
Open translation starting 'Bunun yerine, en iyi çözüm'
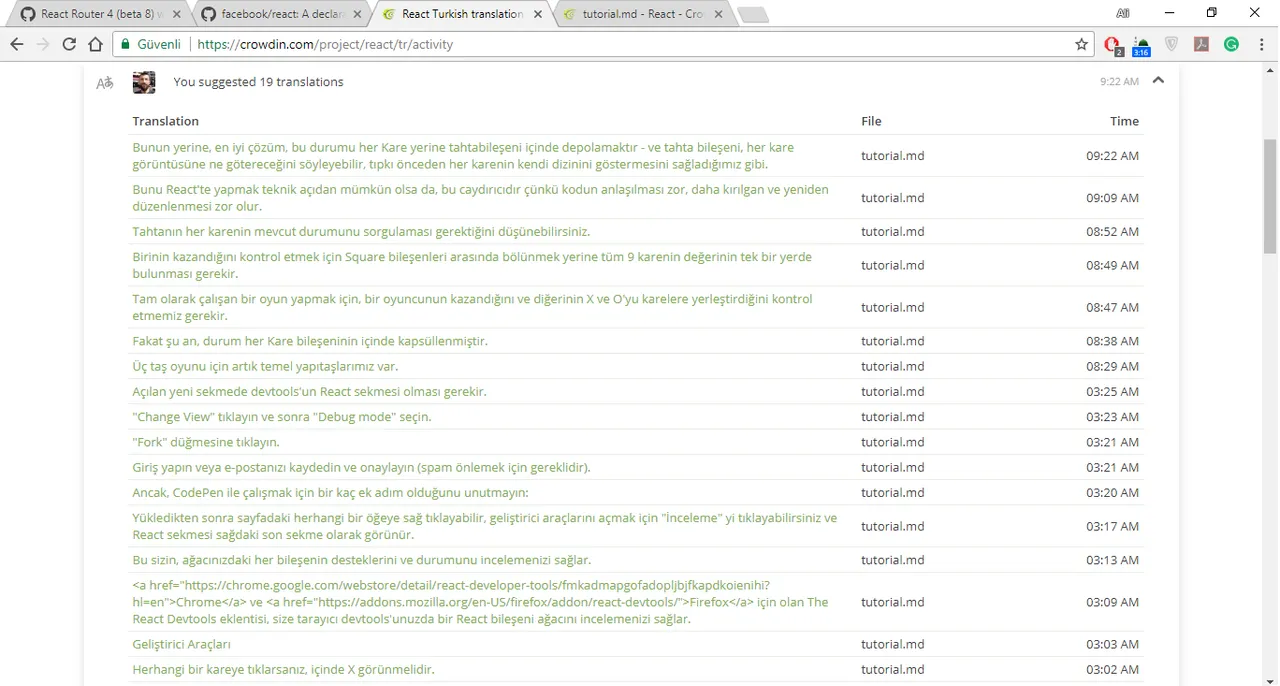[x=463, y=156]
